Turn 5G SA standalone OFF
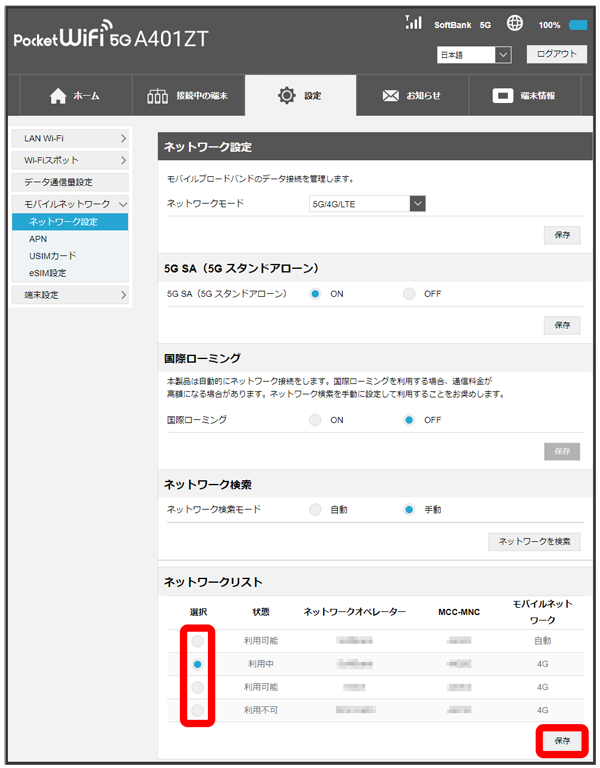Screen dimensions: 600x768 coord(409,294)
